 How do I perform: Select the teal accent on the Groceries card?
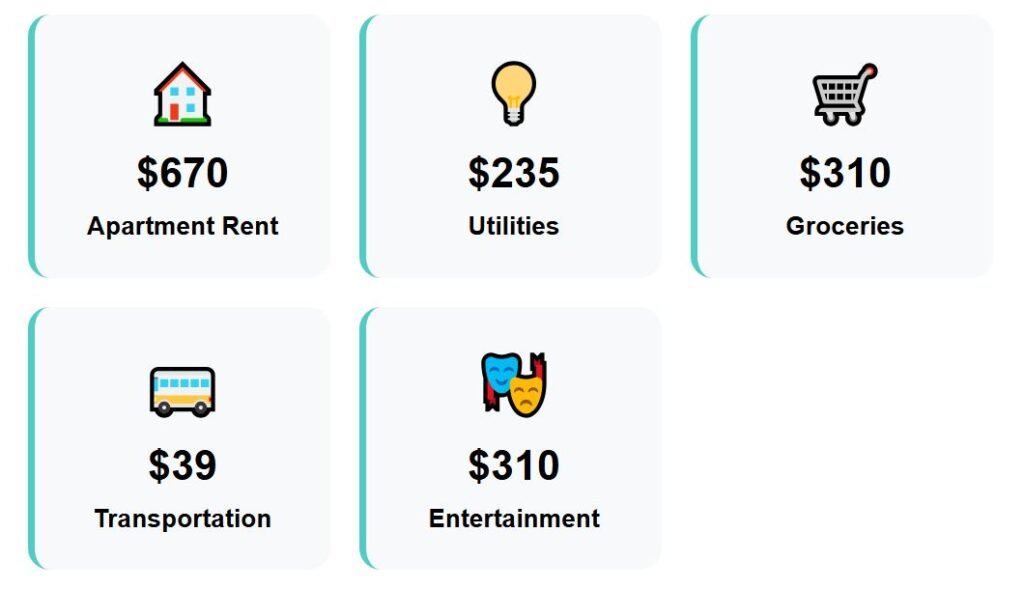click(694, 146)
